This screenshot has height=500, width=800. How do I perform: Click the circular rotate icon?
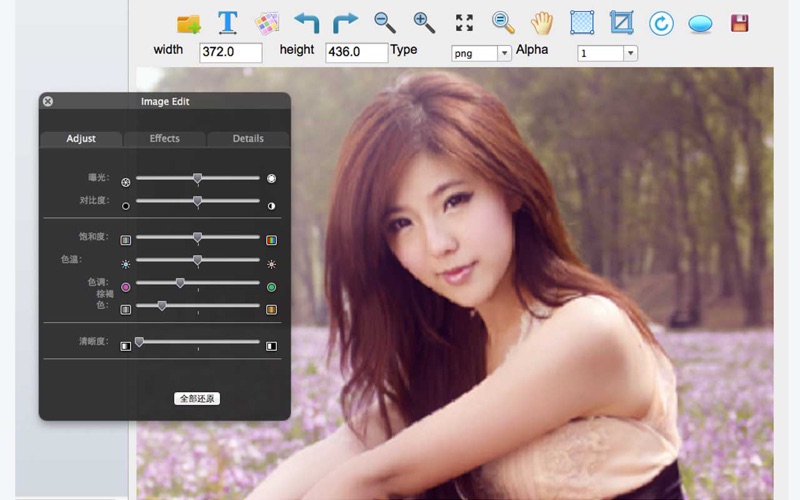[661, 23]
